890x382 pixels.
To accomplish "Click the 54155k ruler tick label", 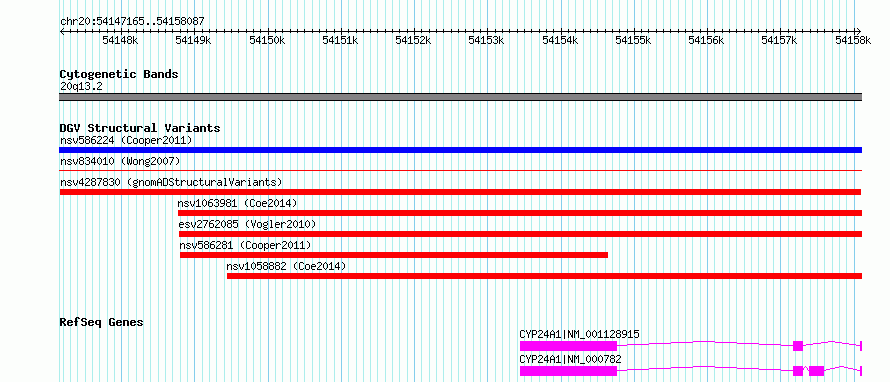I will point(633,40).
